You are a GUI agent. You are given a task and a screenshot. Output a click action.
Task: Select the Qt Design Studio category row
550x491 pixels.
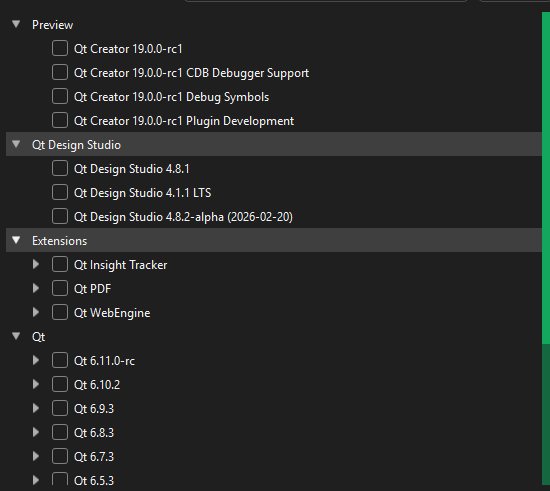coord(274,144)
